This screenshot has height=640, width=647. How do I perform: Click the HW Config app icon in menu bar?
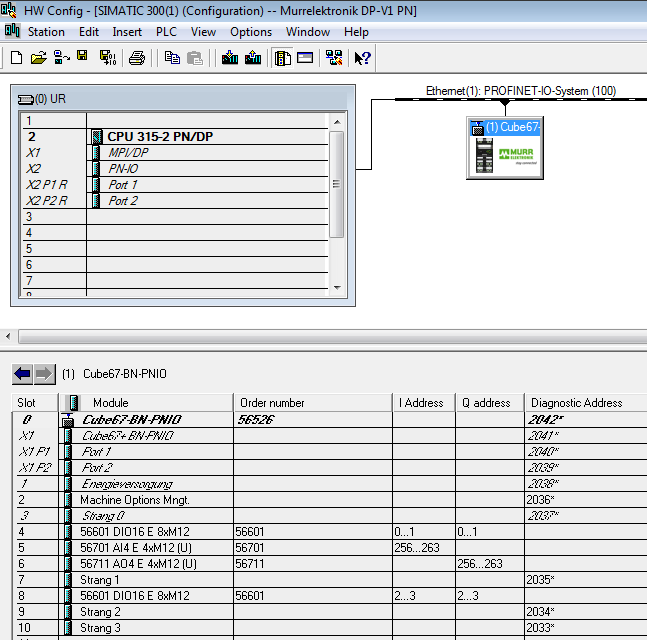[x=12, y=31]
